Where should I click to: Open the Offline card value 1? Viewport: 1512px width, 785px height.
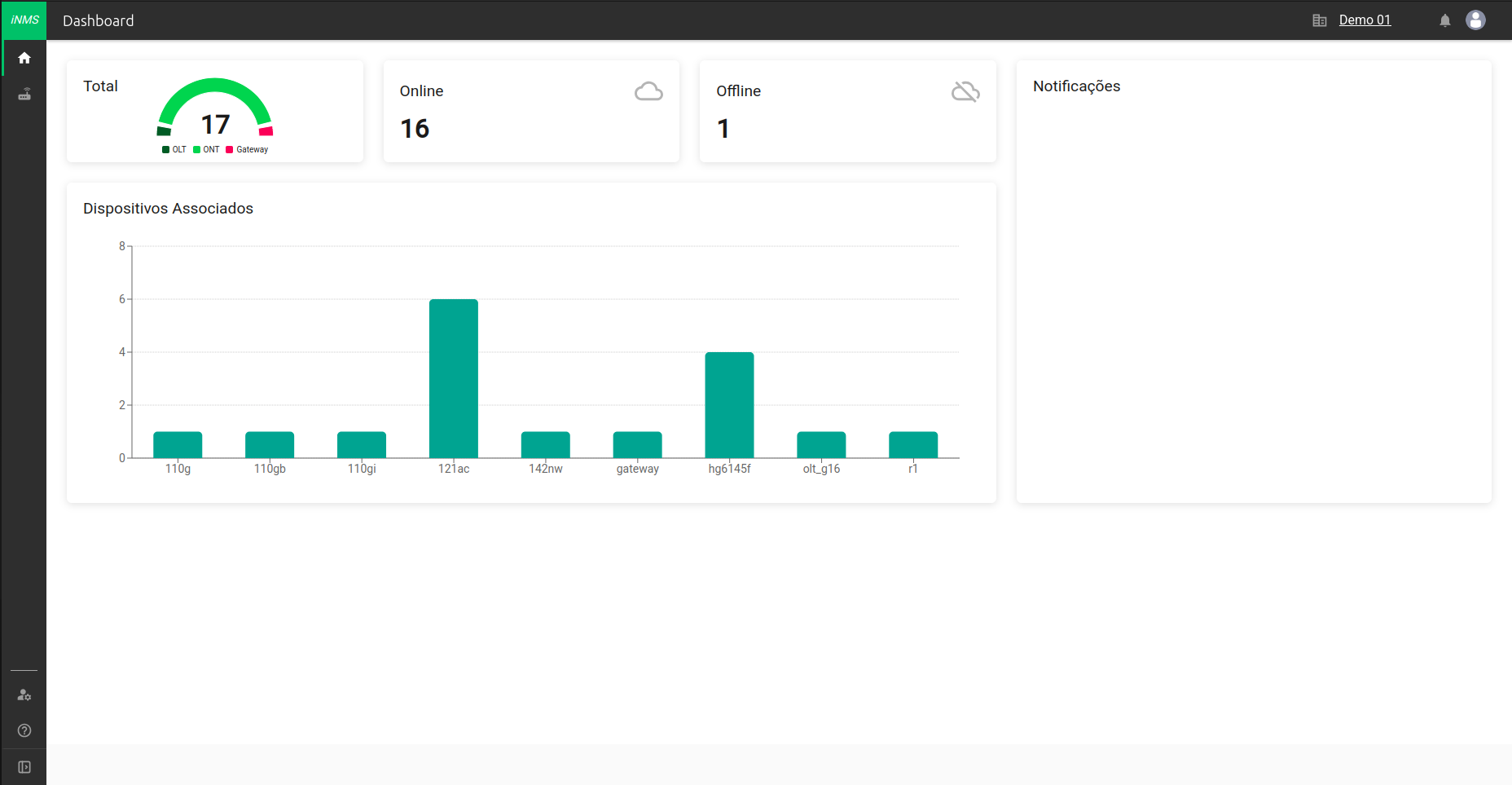point(723,129)
